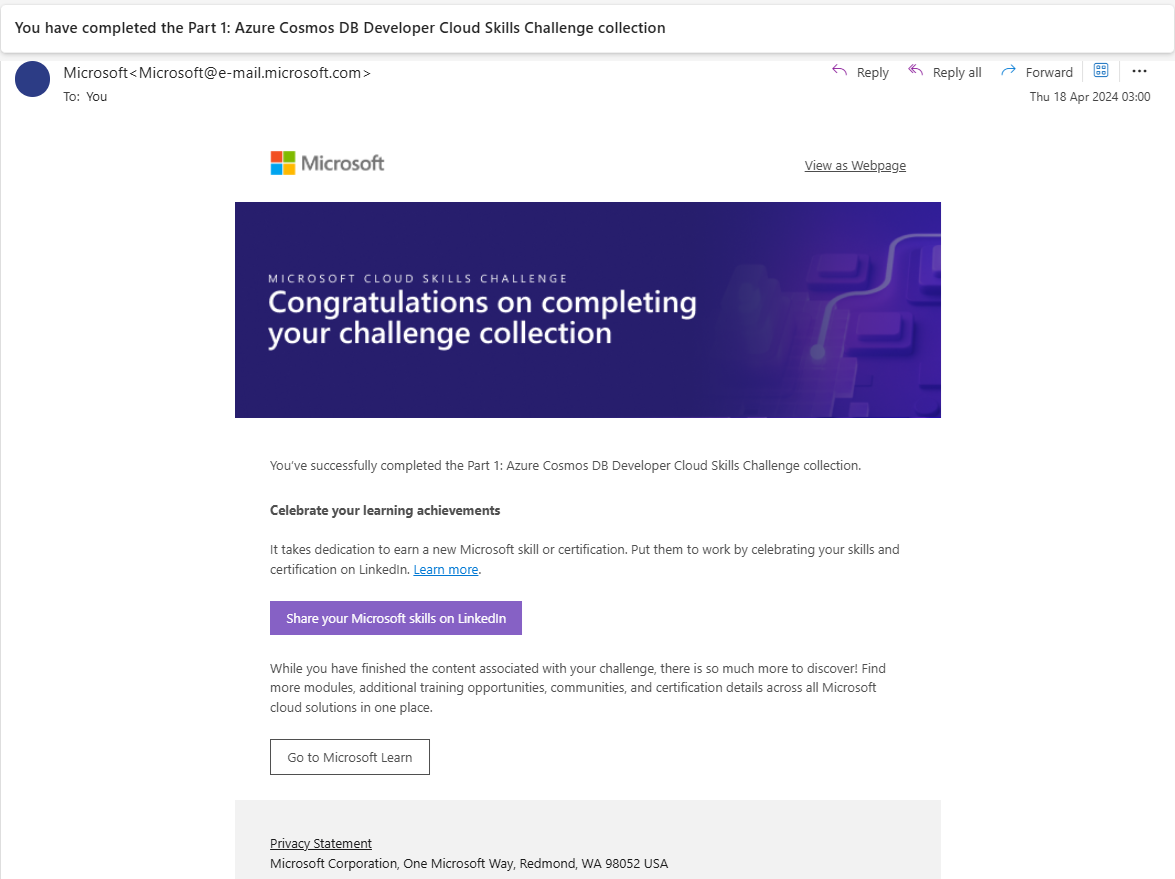Viewport: 1175px width, 879px height.
Task: Click the Reply text button
Action: tap(872, 73)
